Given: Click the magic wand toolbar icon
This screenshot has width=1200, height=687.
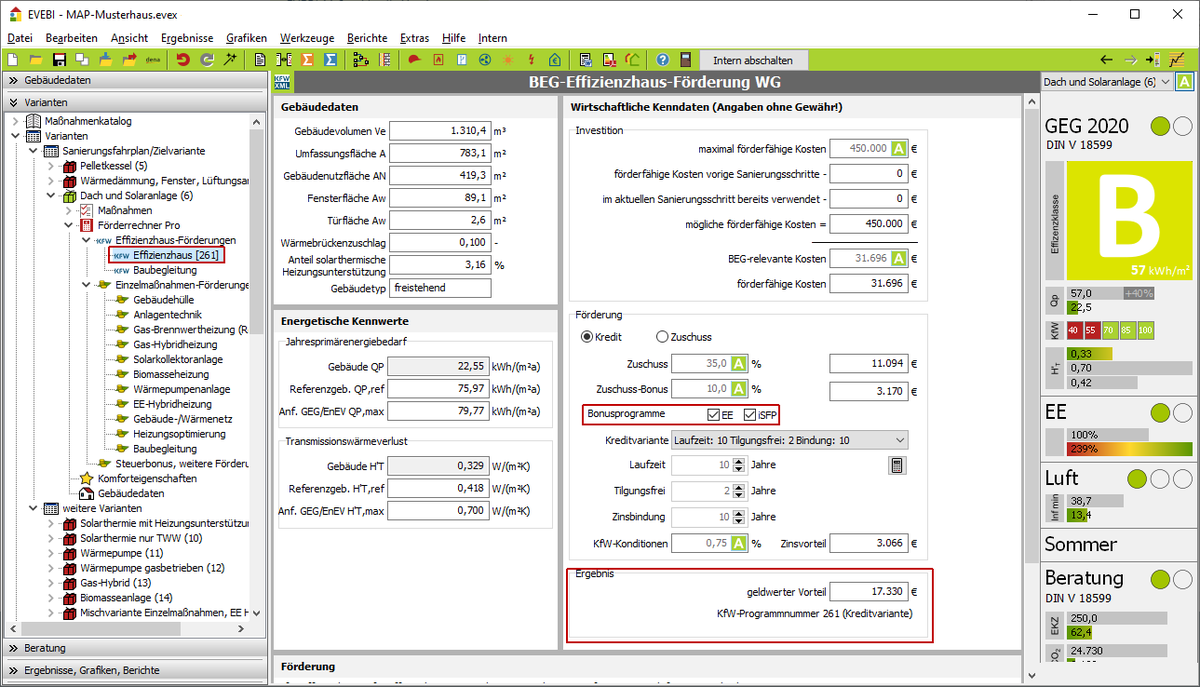Looking at the screenshot, I should tap(230, 60).
